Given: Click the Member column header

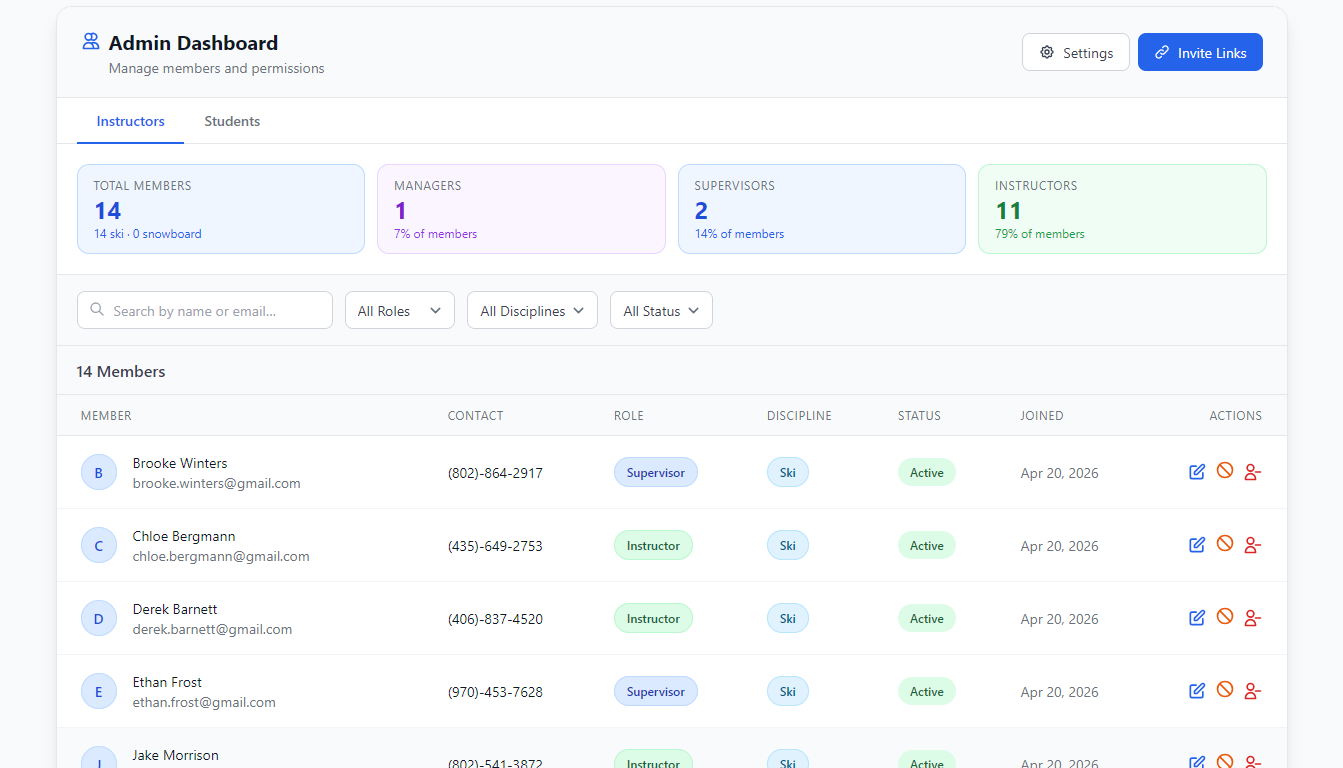Looking at the screenshot, I should point(106,415).
